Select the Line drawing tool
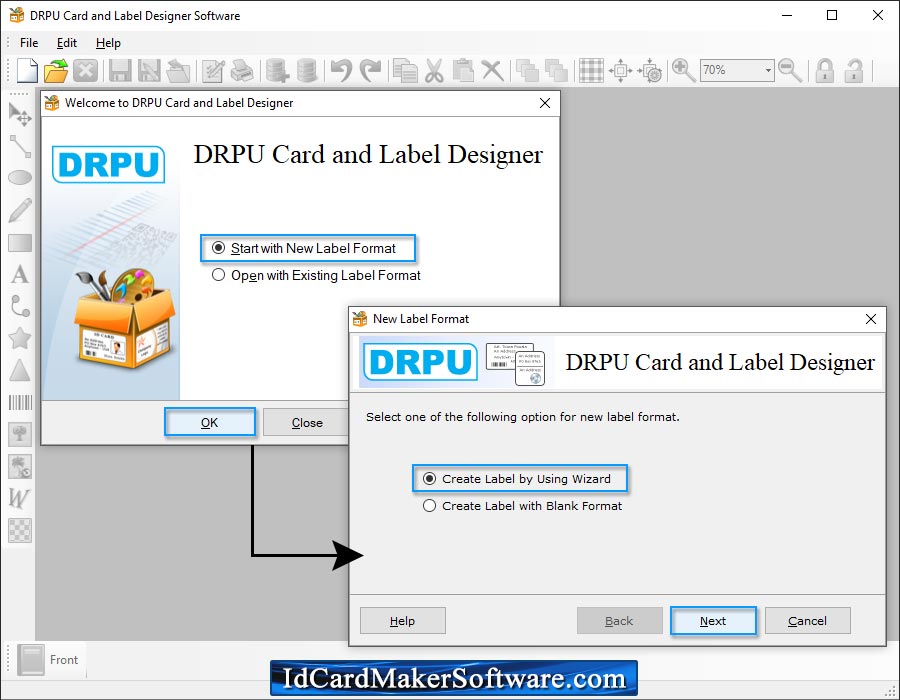This screenshot has width=900, height=700. click(20, 146)
